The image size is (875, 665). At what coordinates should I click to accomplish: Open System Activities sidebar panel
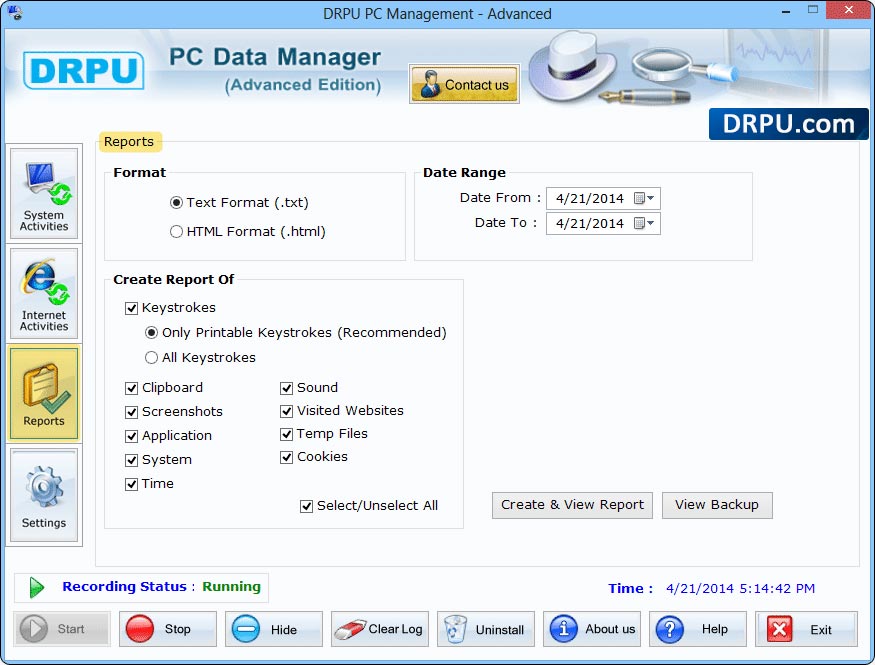44,193
